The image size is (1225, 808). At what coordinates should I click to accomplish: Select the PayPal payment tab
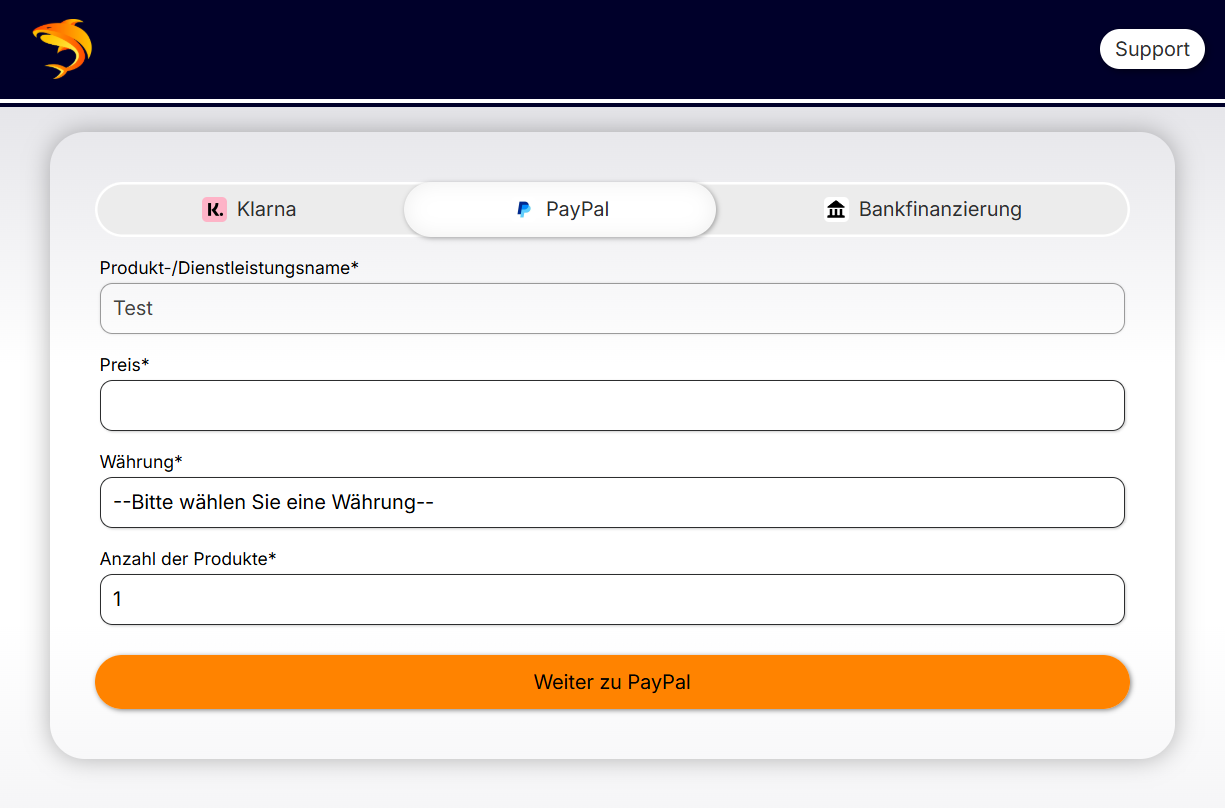560,209
